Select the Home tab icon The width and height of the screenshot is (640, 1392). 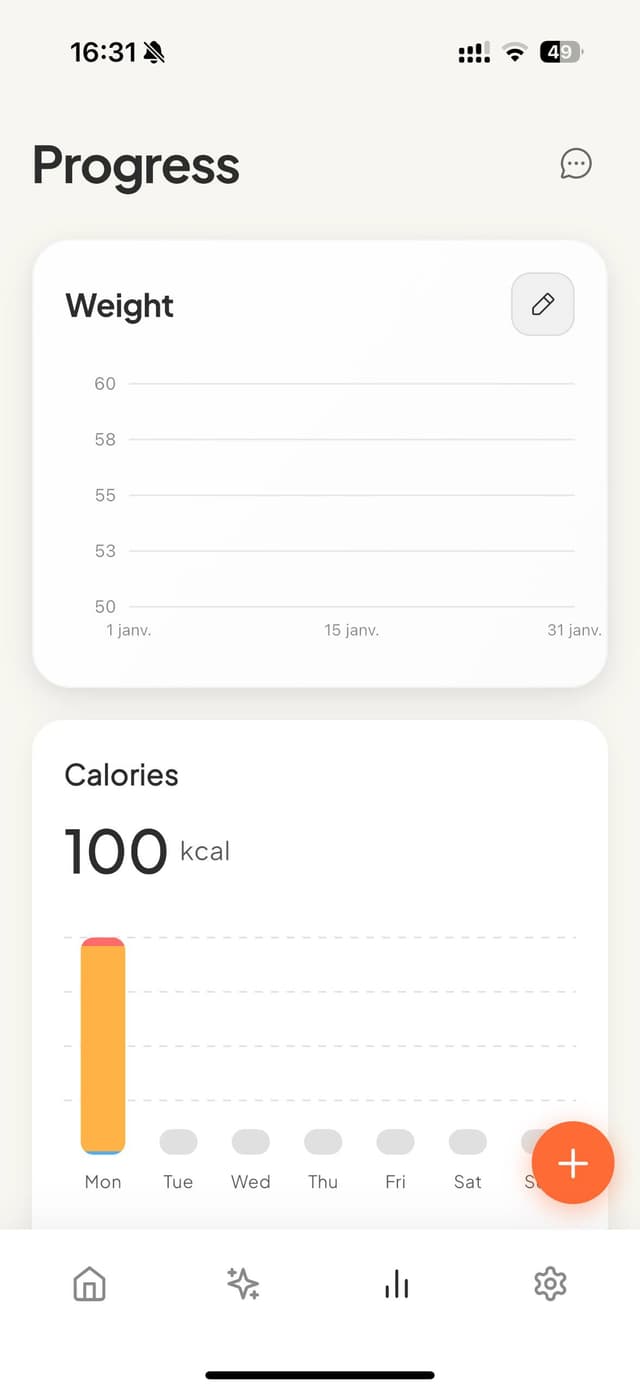88,1284
